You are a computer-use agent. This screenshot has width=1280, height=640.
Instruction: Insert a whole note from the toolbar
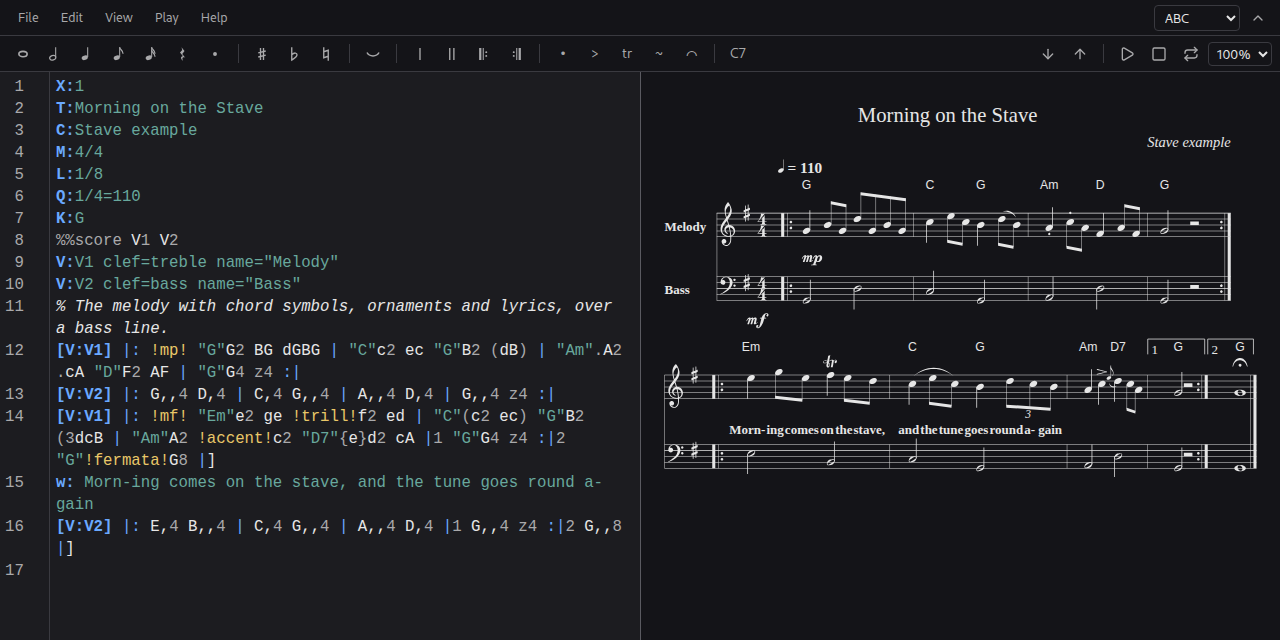click(x=22, y=54)
